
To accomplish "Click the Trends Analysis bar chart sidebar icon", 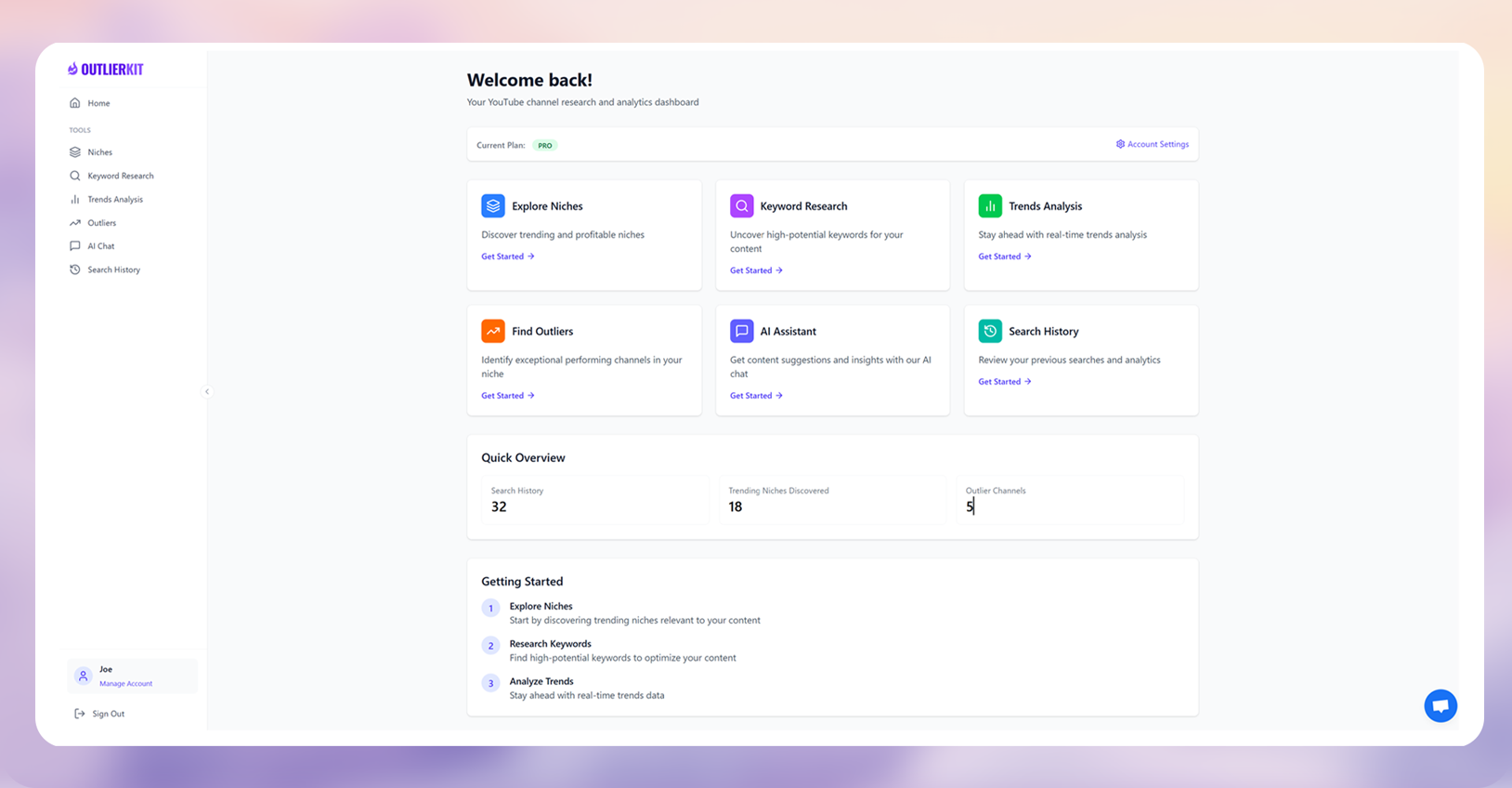I will 75,199.
